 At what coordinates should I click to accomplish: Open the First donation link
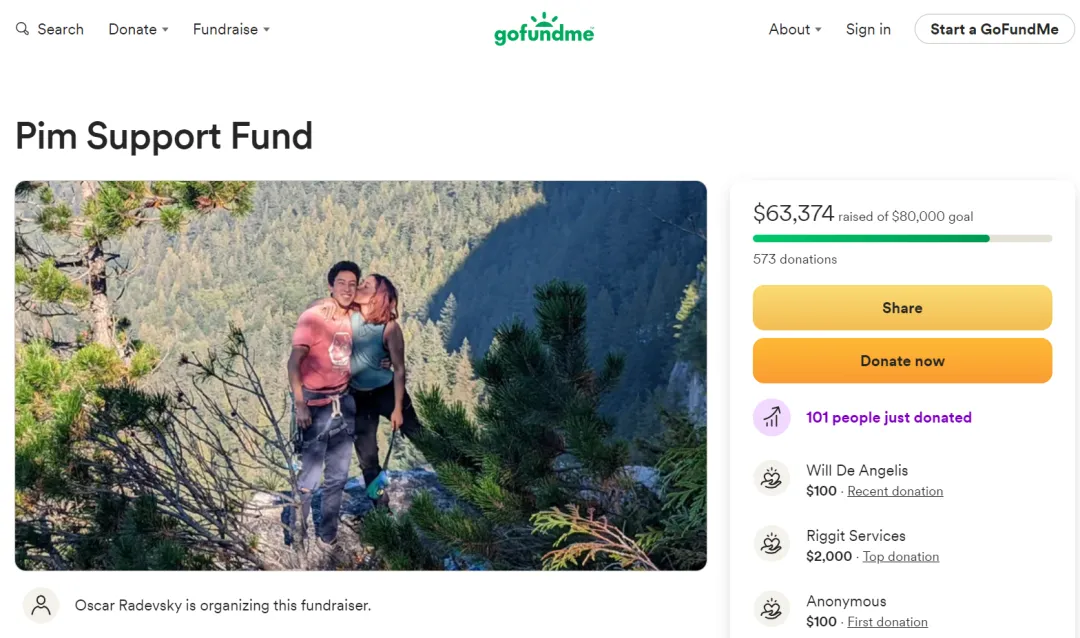[887, 622]
